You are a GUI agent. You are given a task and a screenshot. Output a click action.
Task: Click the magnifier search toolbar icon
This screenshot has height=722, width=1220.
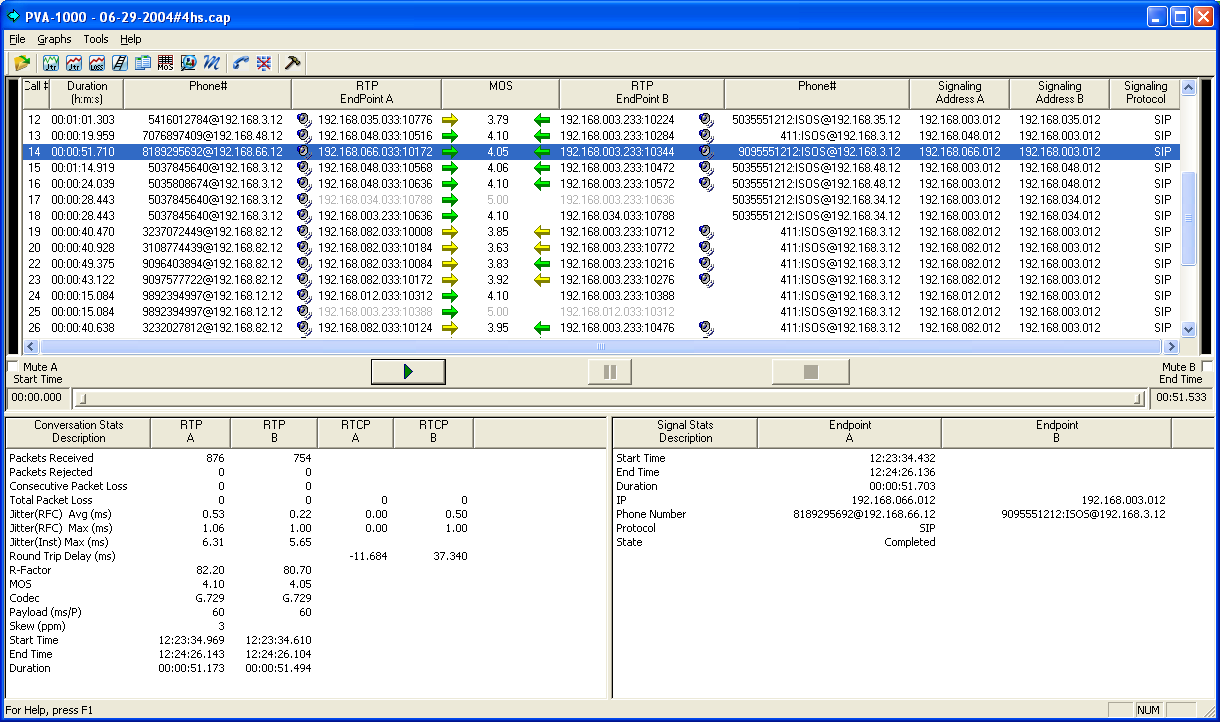pos(189,63)
